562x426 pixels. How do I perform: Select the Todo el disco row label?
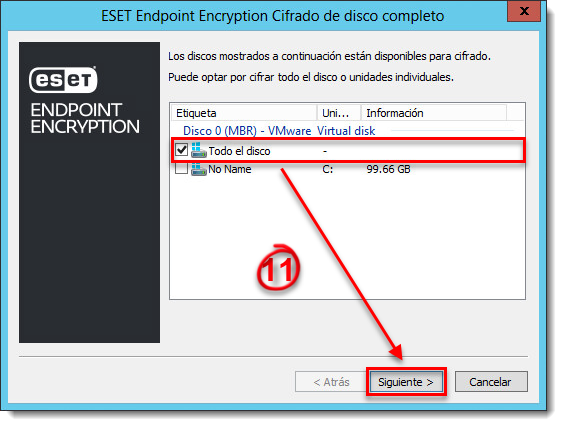click(x=239, y=151)
